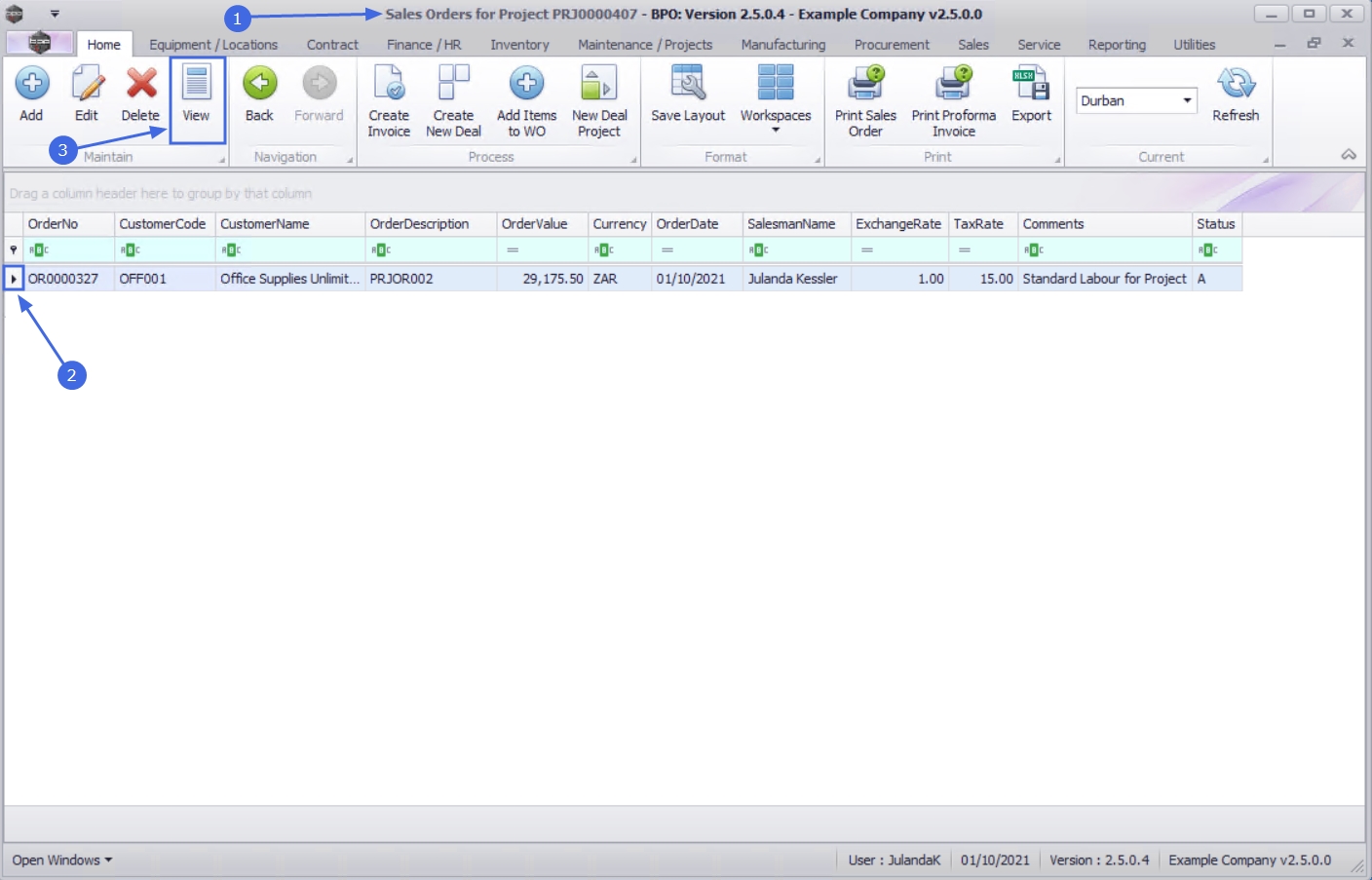Screen dimensions: 1372x880
Task: Open the Print group dialog launcher
Action: click(x=1057, y=160)
